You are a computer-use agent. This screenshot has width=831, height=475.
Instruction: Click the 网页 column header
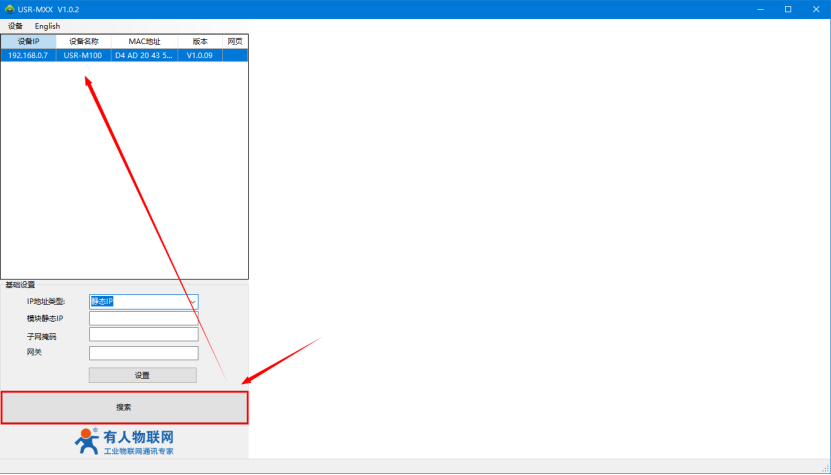point(235,41)
